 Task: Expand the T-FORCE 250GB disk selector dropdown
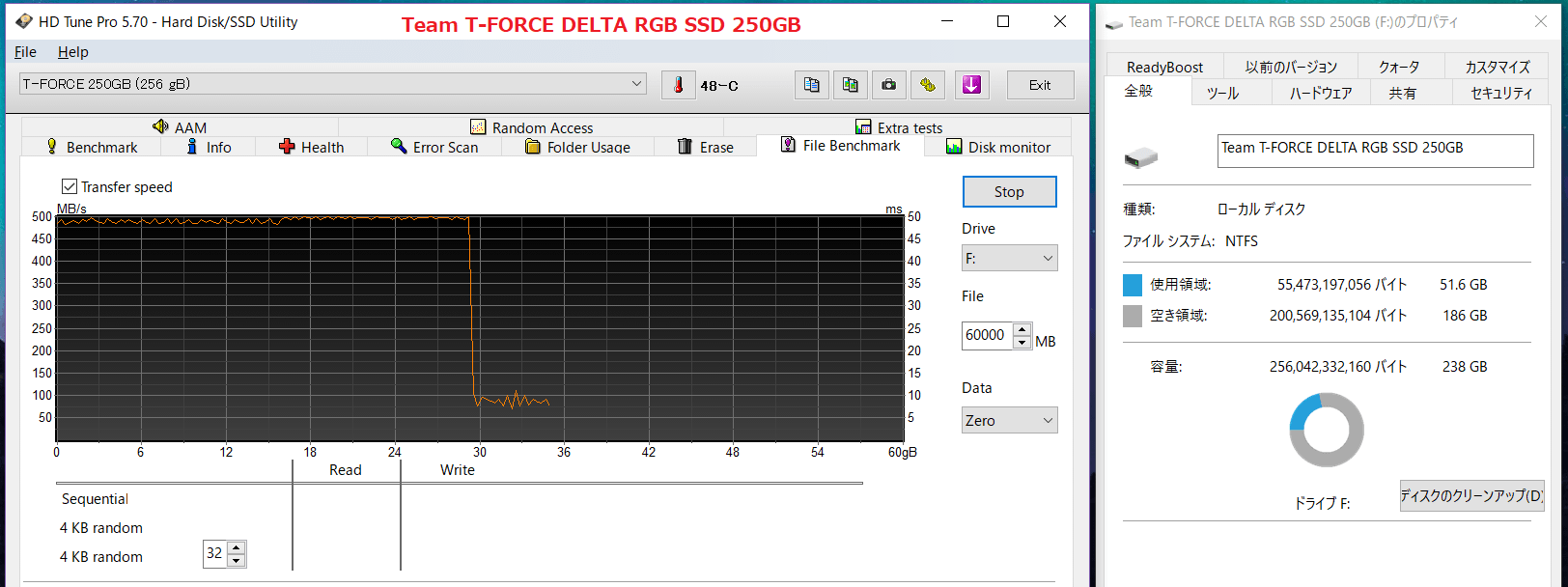point(332,84)
